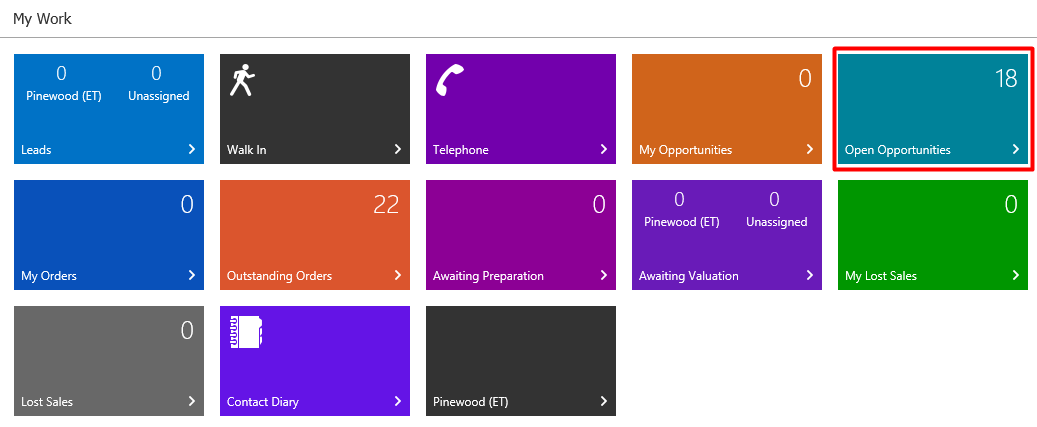Click the arrow chevron on Leads tile
The width and height of the screenshot is (1037, 427).
(191, 150)
